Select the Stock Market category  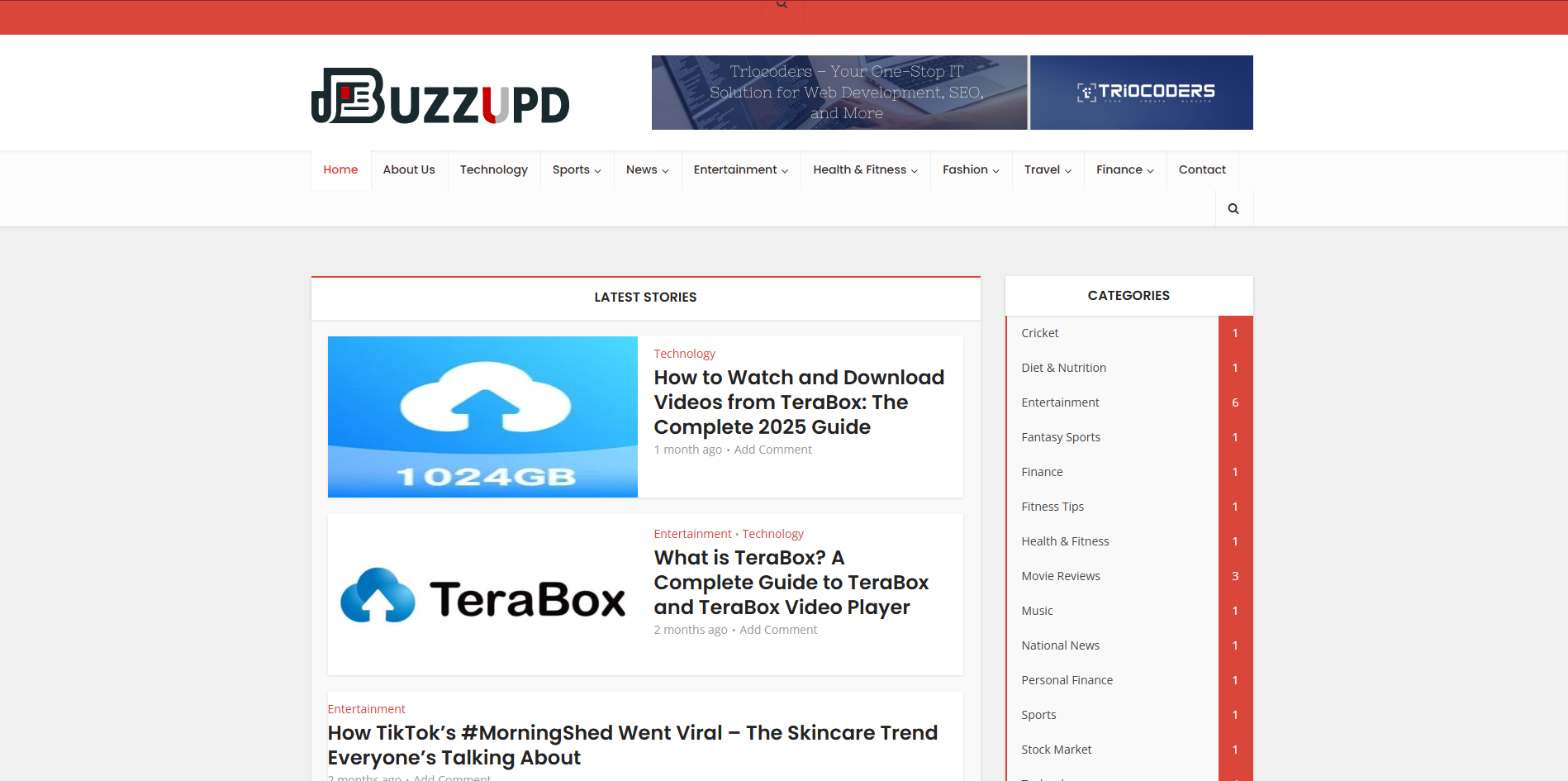pyautogui.click(x=1056, y=750)
